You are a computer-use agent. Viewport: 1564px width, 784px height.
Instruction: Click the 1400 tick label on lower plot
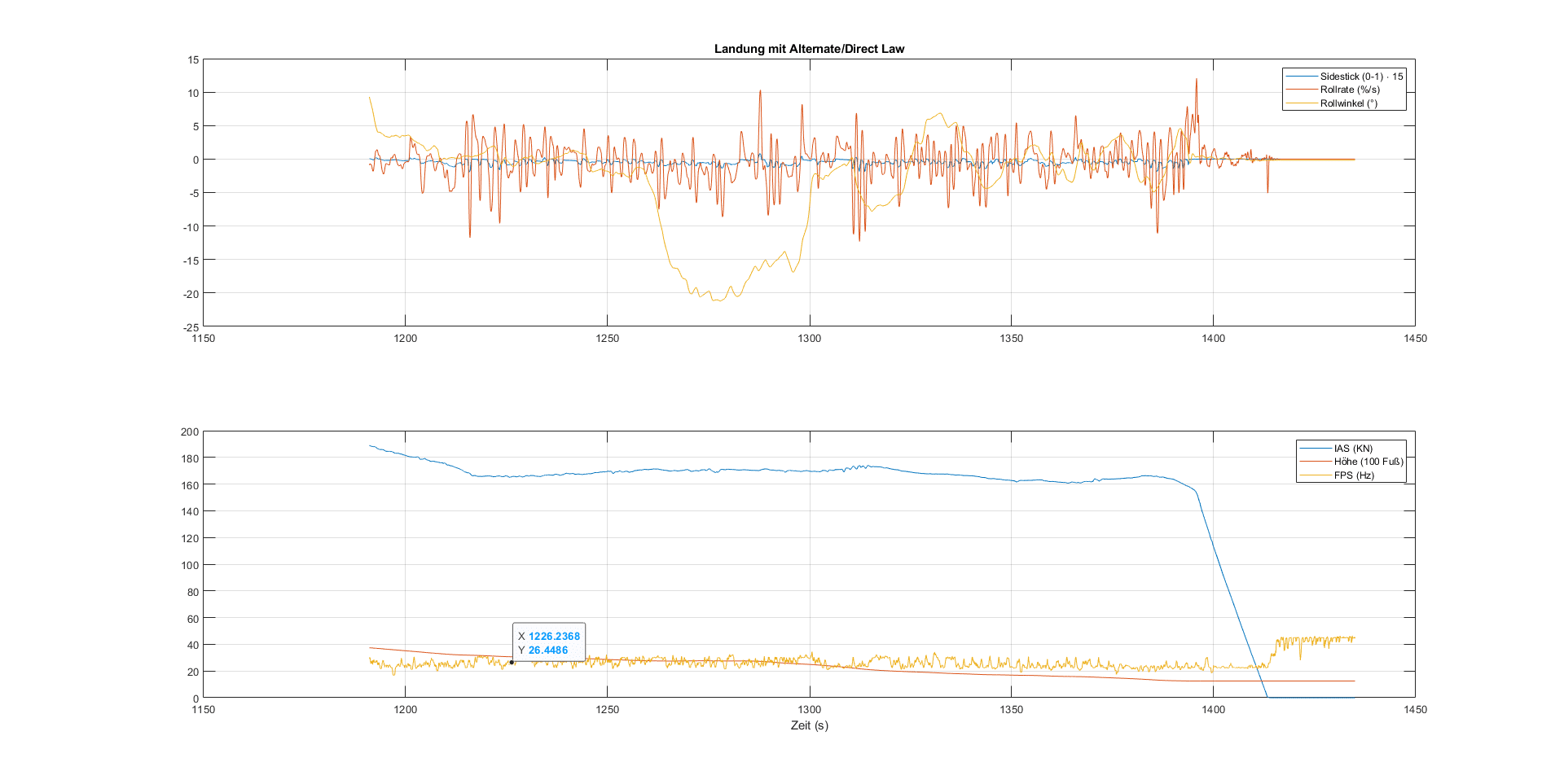pyautogui.click(x=1213, y=710)
